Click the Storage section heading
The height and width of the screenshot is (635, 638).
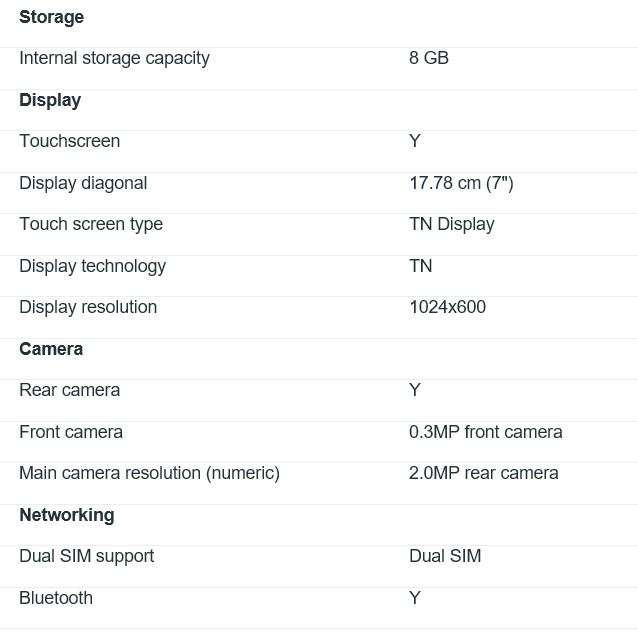(52, 17)
